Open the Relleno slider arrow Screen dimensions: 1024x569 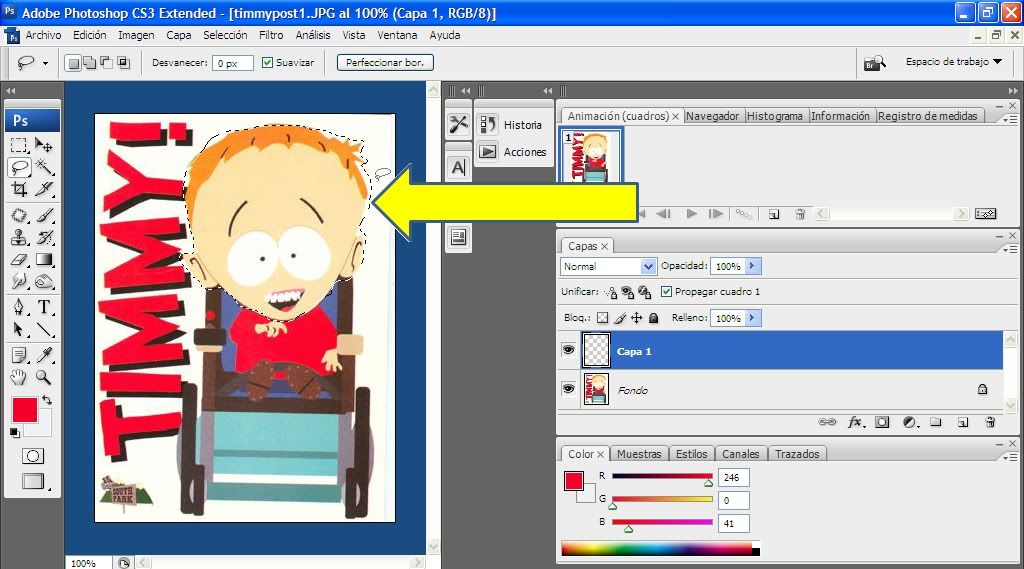point(752,318)
